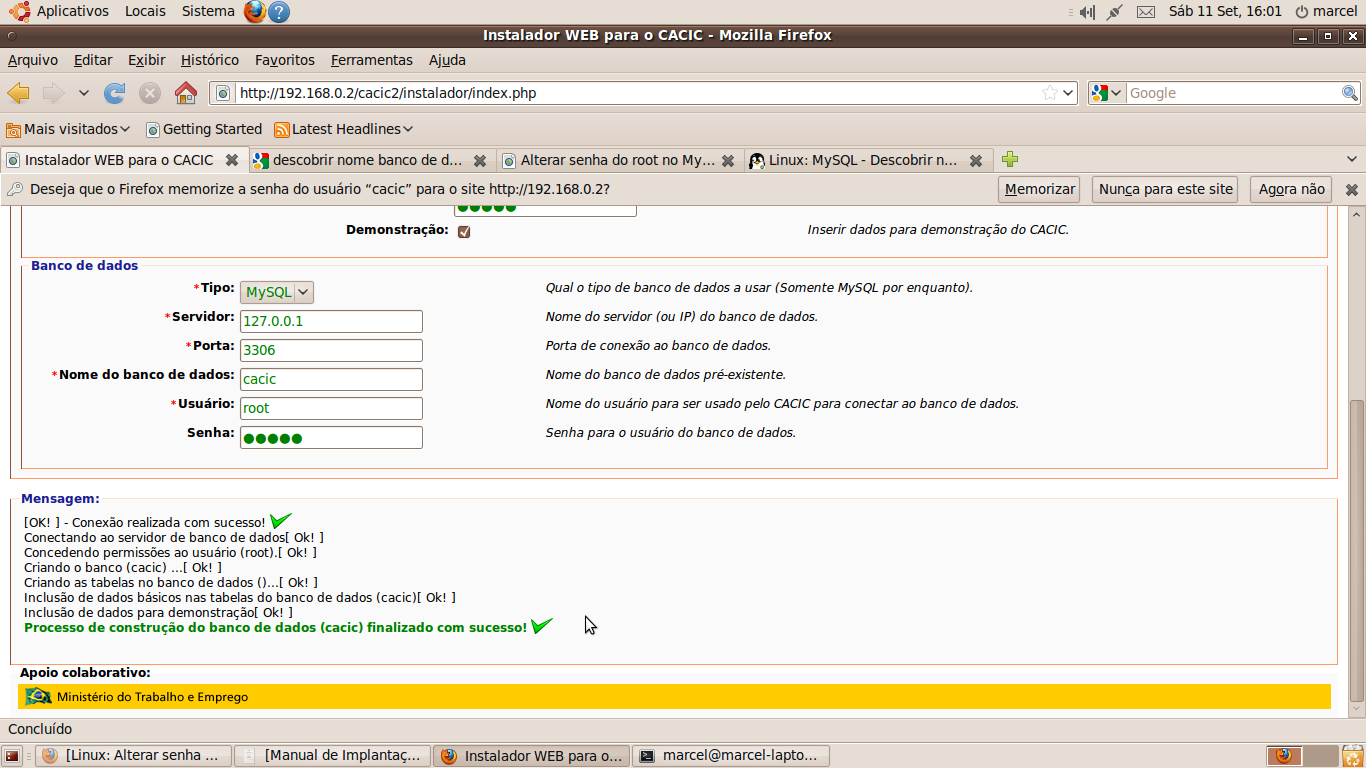The height and width of the screenshot is (768, 1366).
Task: Open the search engine selector dropdown
Action: tap(1107, 93)
